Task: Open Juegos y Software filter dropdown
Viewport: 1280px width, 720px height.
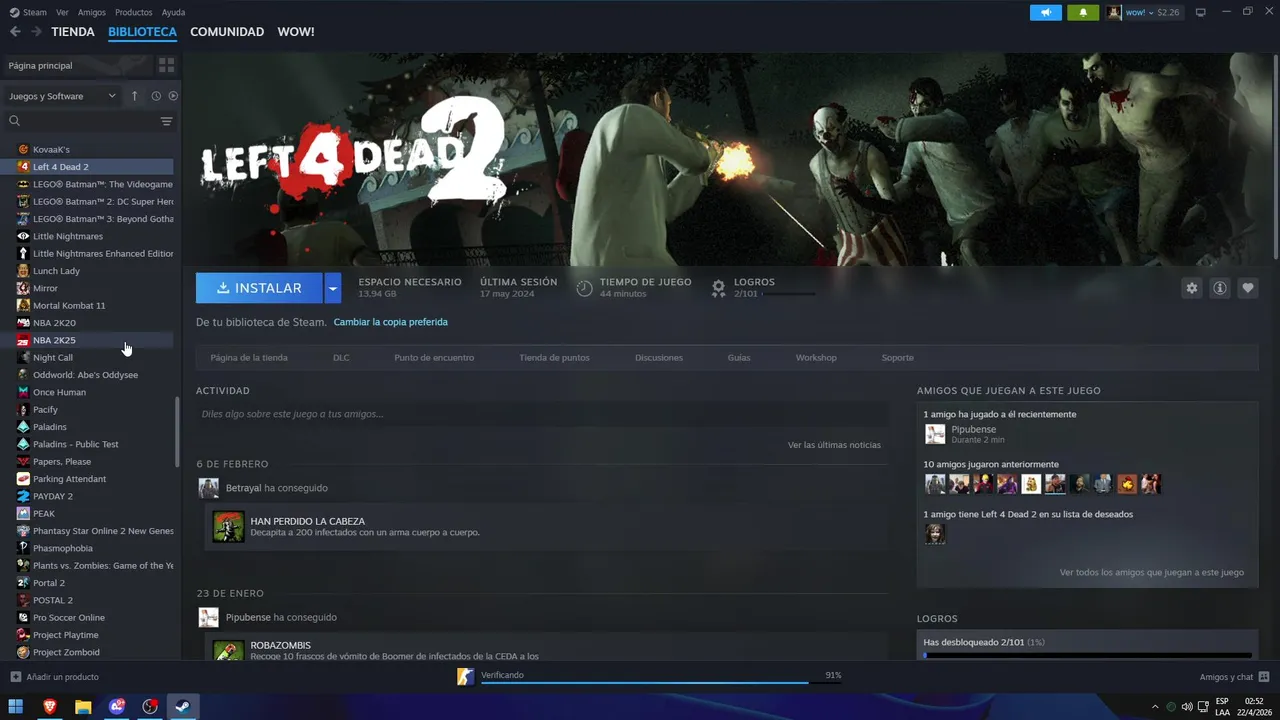Action: (x=62, y=96)
